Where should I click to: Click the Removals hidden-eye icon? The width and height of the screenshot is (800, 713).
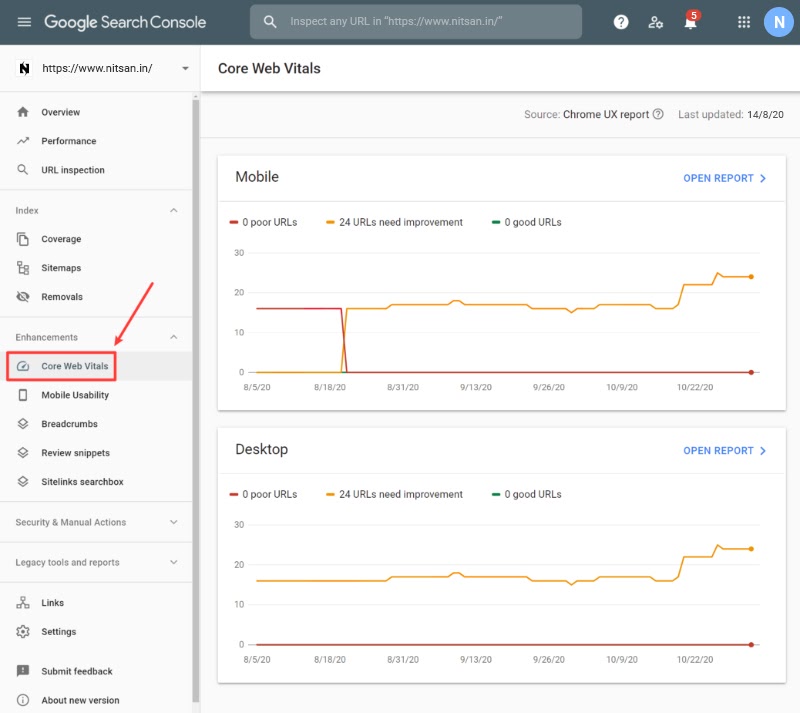tap(23, 297)
